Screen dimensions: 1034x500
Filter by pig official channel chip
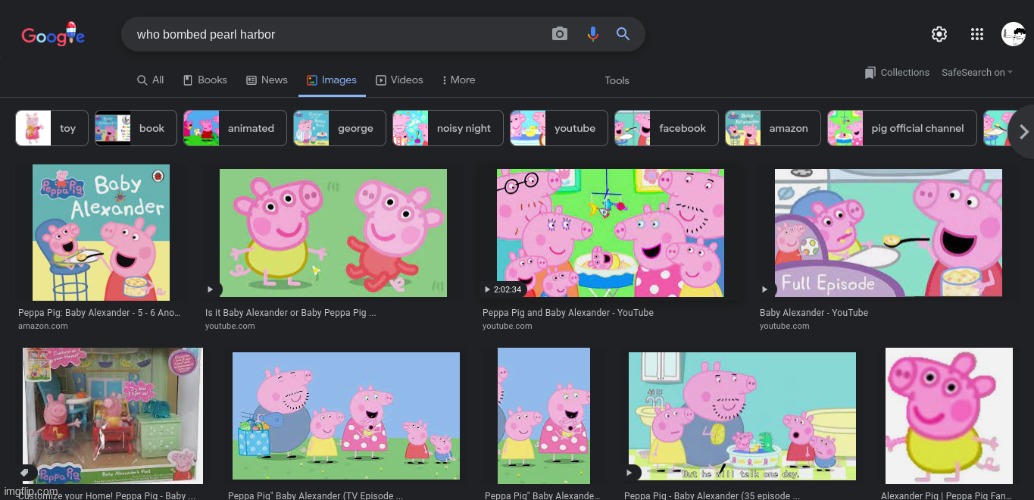[x=902, y=128]
